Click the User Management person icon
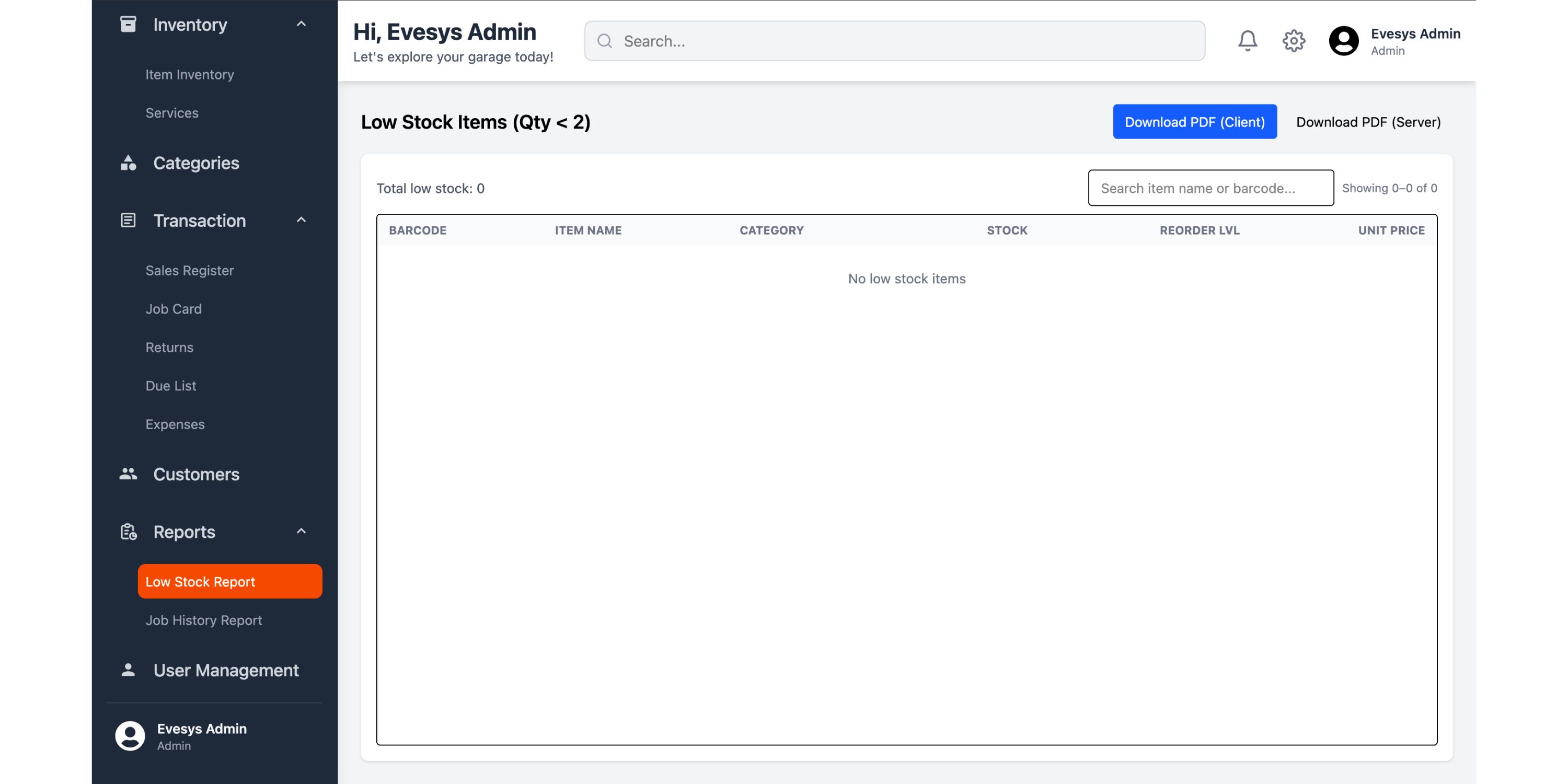The width and height of the screenshot is (1568, 784). click(x=128, y=670)
